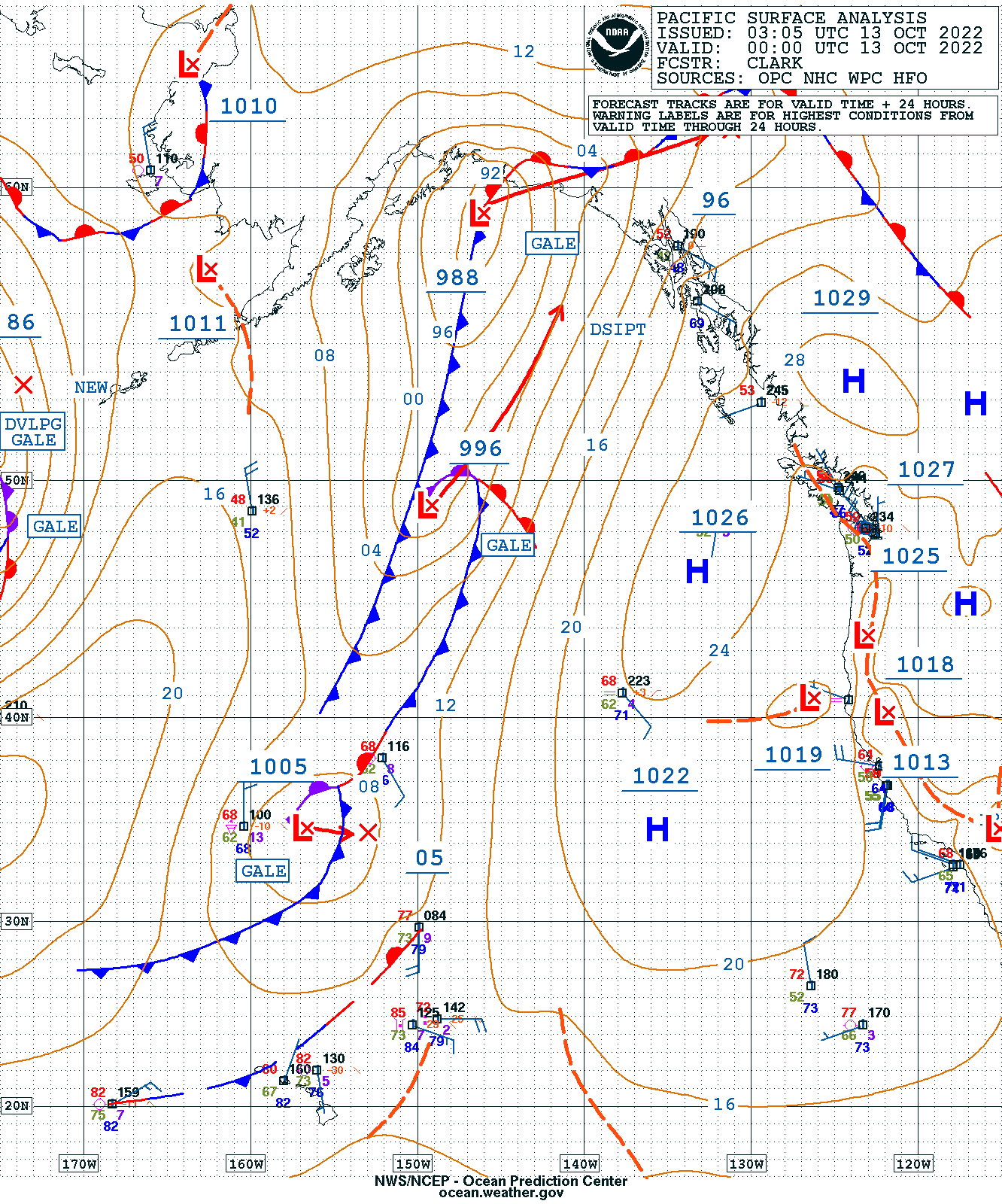1002x1204 pixels.
Task: Select the station plot reading 084
Action: point(419,927)
